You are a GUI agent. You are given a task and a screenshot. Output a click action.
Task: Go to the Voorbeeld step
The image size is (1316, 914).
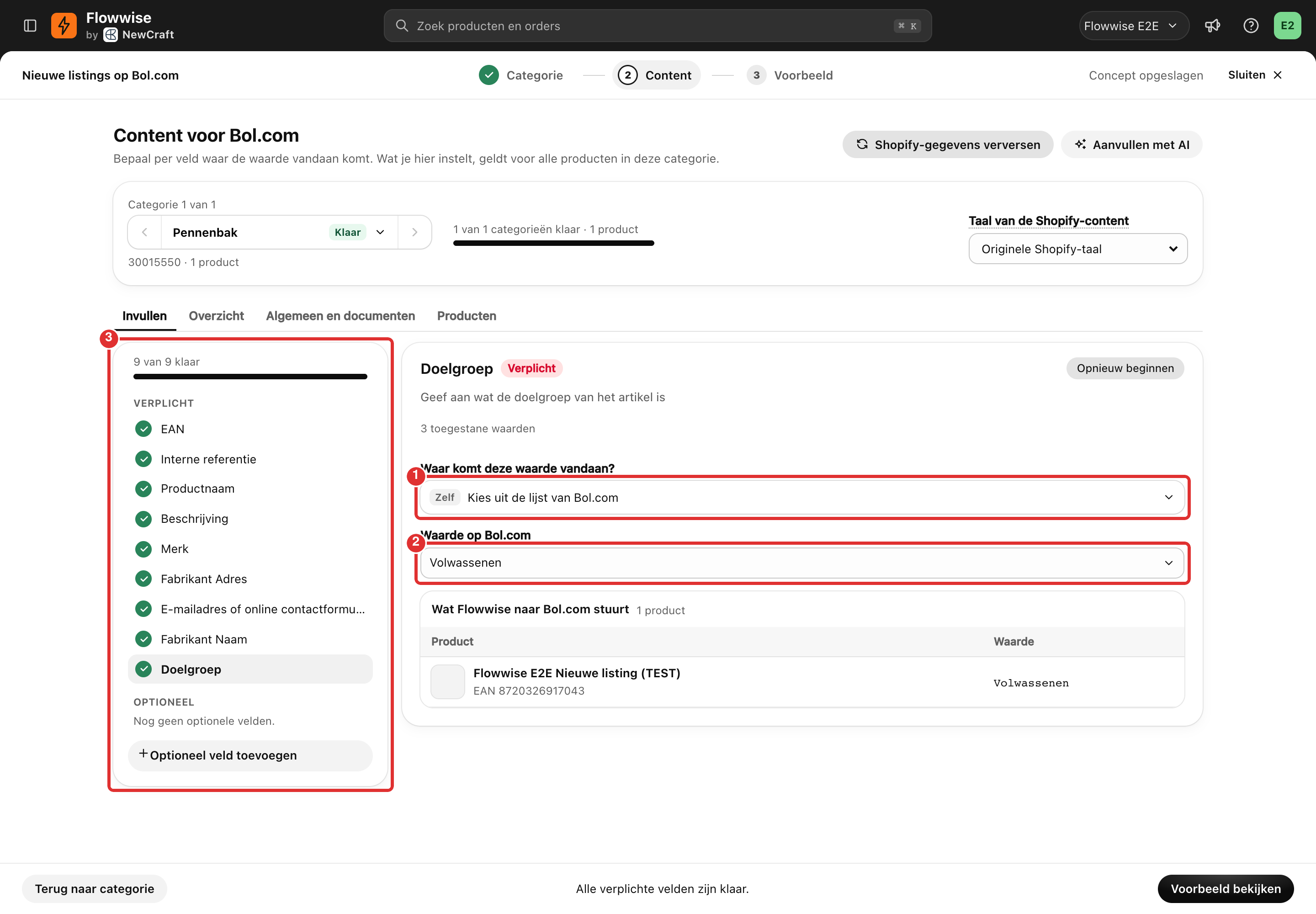tap(791, 75)
